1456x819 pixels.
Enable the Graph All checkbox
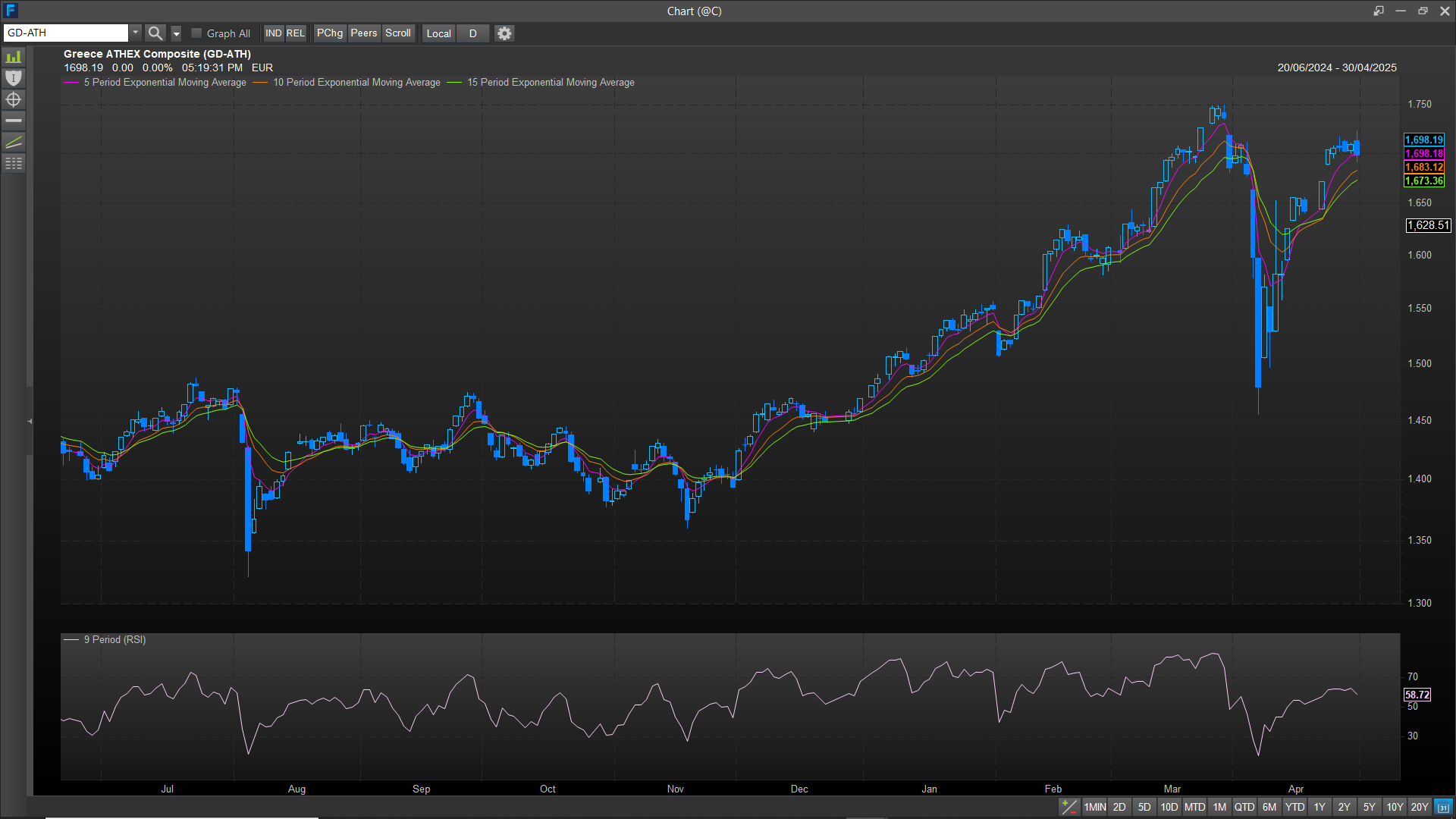point(196,33)
